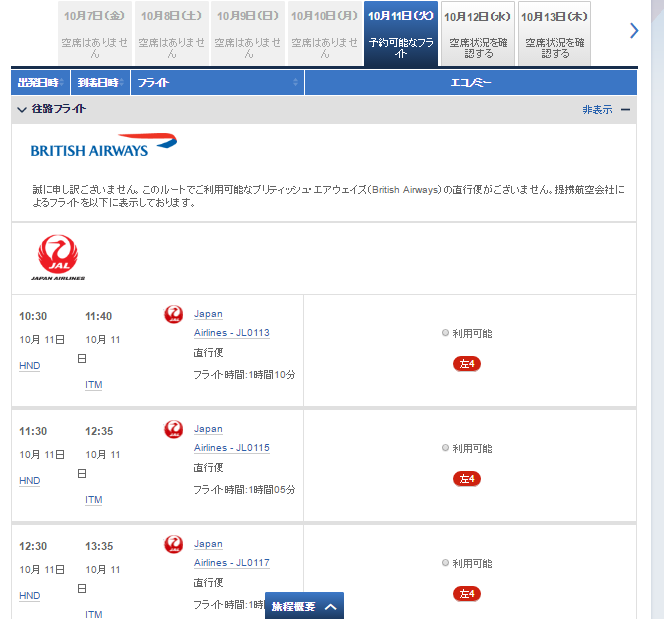Click the 左4 seats badge for the 11:30 flight

pyautogui.click(x=467, y=478)
